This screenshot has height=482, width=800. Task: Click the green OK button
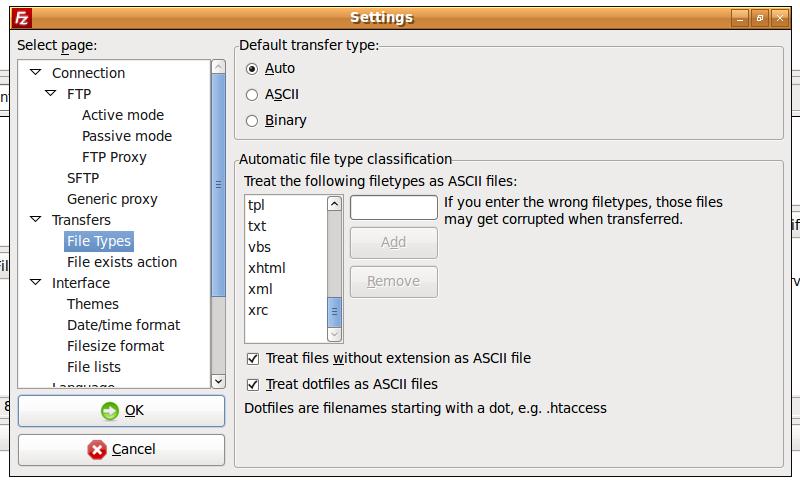(x=121, y=411)
